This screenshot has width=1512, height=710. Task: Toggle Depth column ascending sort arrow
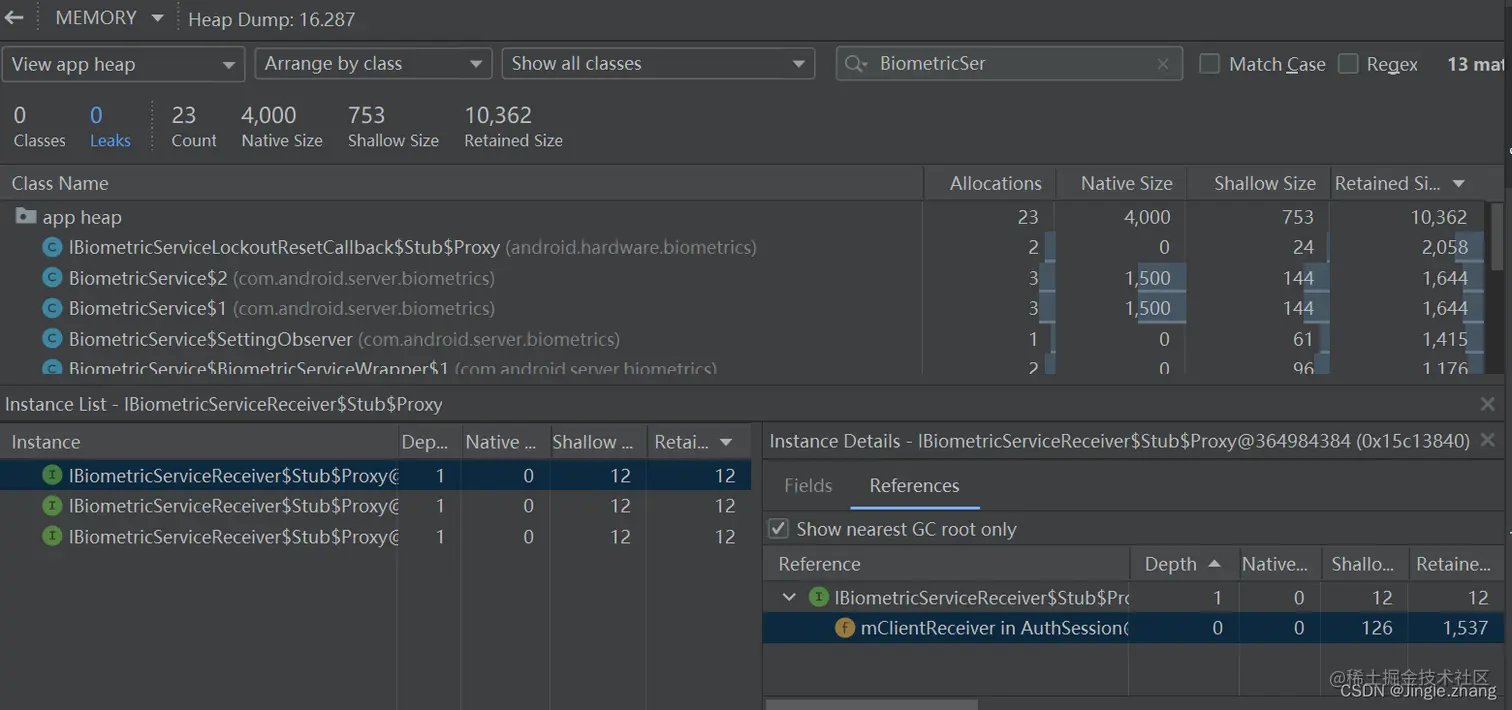click(x=1214, y=564)
